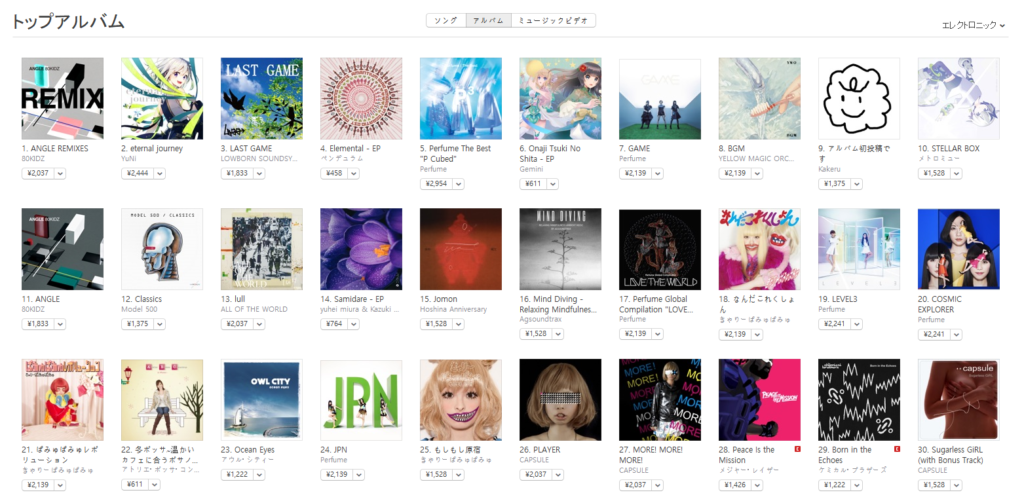This screenshot has height=501, width=1024.
Task: Open the エレクトロニック genre dropdown
Action: (x=973, y=25)
